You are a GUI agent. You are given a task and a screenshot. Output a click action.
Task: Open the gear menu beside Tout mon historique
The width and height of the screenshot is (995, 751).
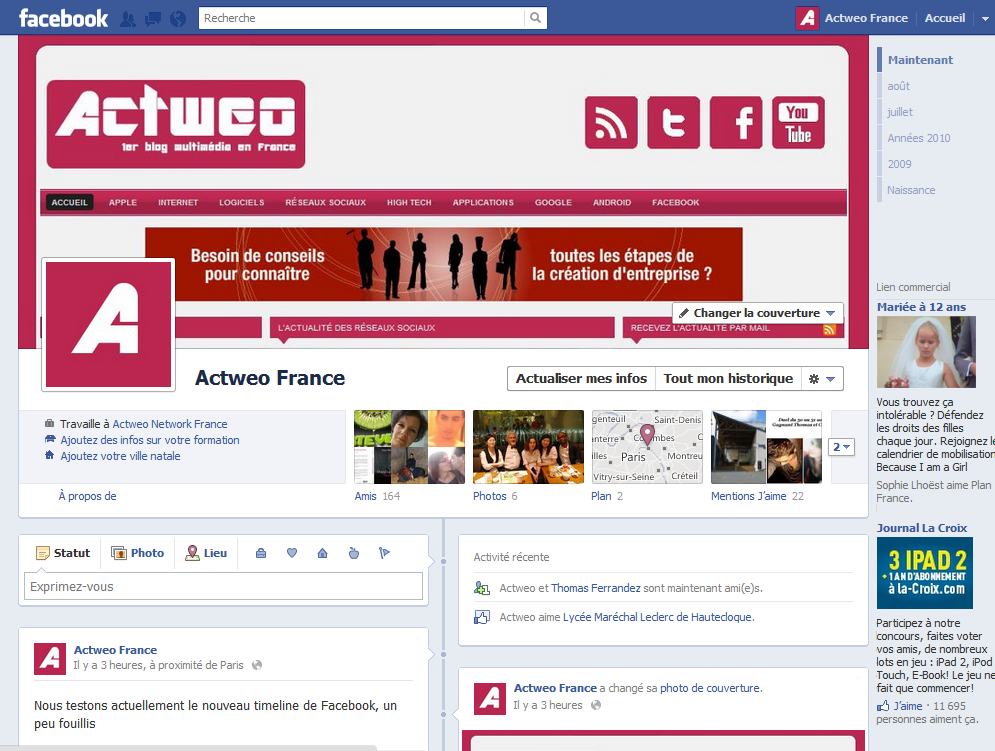point(820,378)
